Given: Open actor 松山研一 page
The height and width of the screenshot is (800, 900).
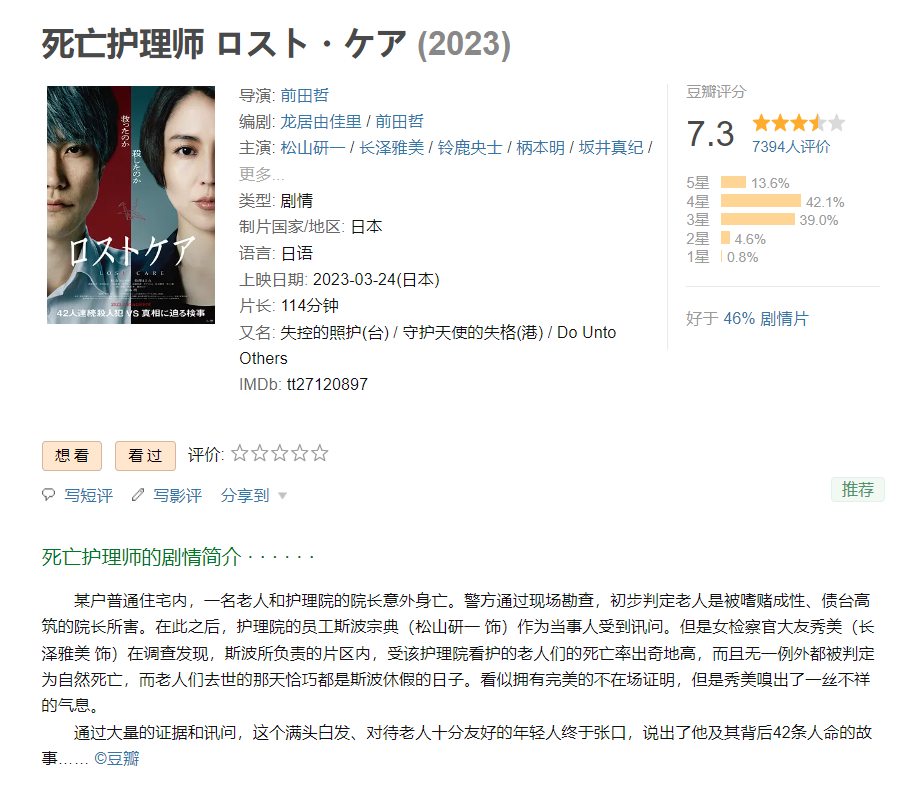Looking at the screenshot, I should click(313, 148).
